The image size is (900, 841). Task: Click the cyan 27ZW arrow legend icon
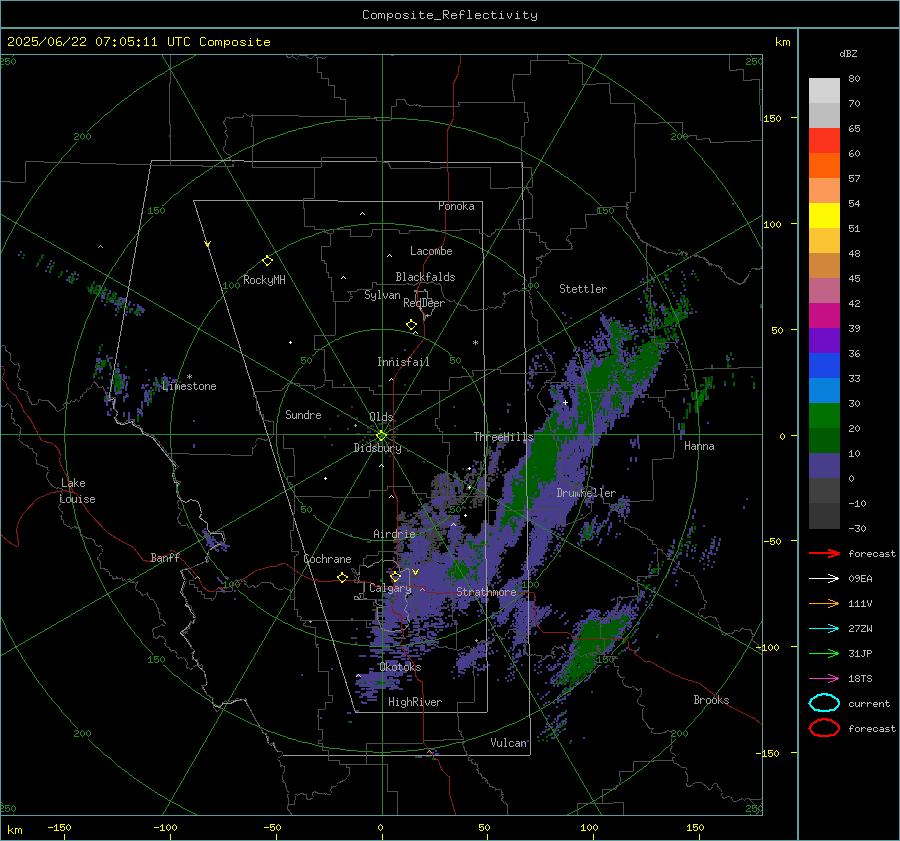[824, 629]
